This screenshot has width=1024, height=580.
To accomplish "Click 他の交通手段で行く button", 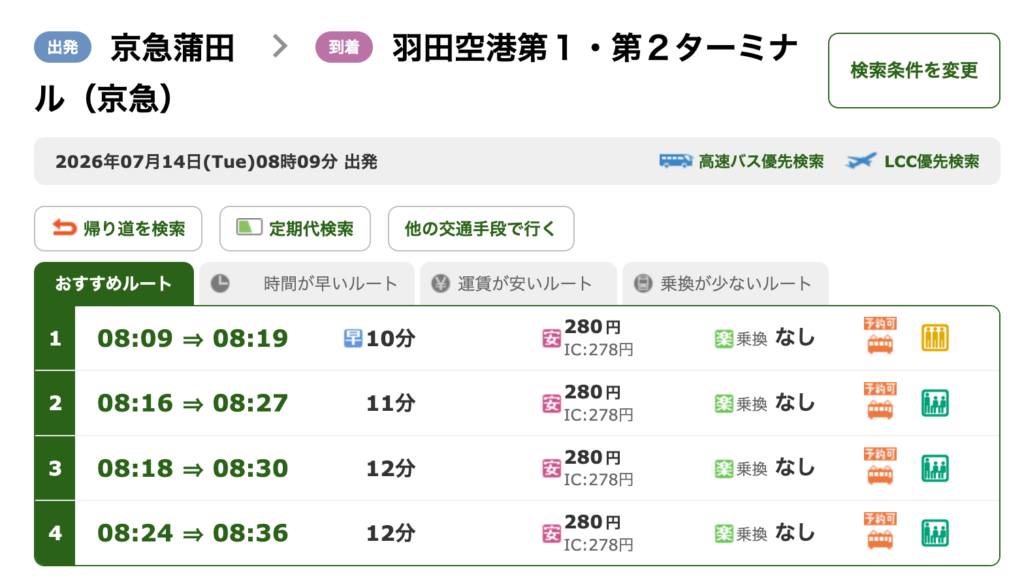I will pyautogui.click(x=481, y=229).
